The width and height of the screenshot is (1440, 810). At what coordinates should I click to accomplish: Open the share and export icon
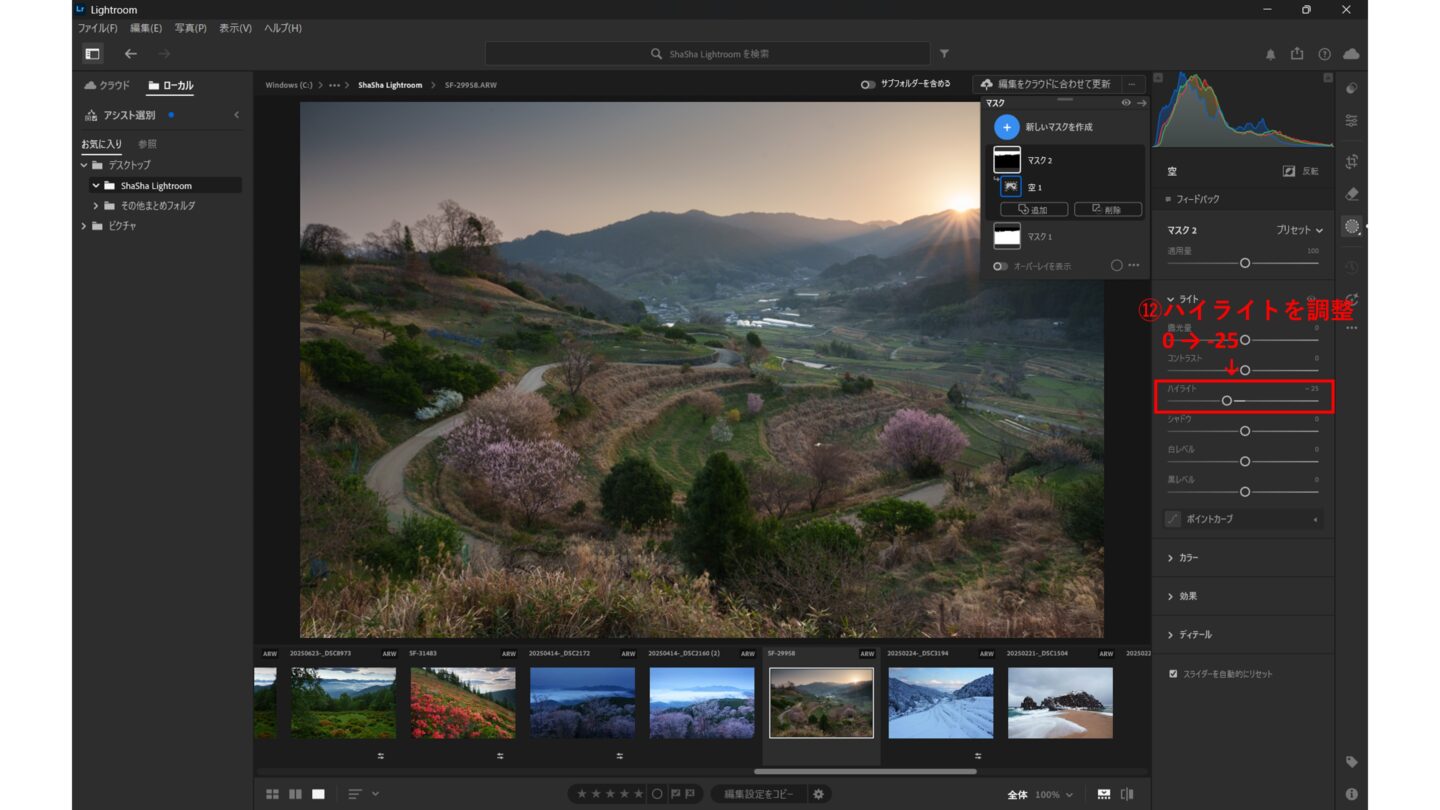tap(1298, 54)
